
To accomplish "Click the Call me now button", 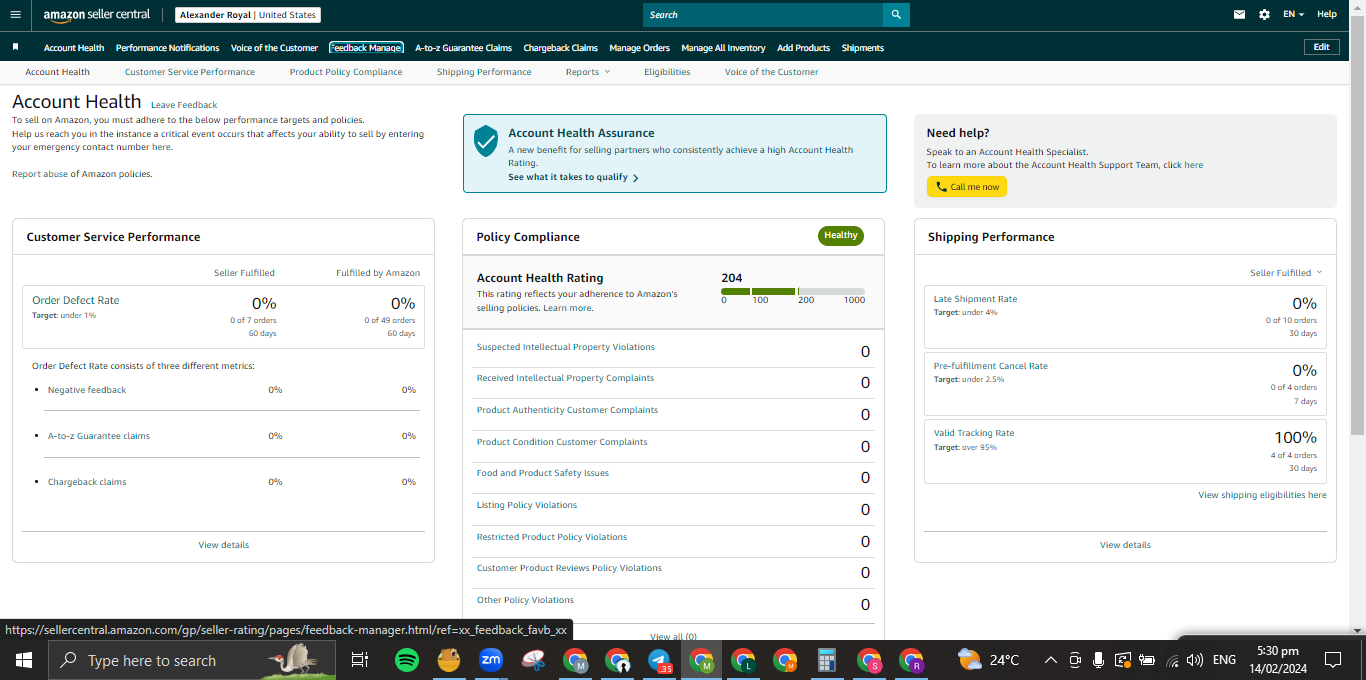I will (x=966, y=187).
